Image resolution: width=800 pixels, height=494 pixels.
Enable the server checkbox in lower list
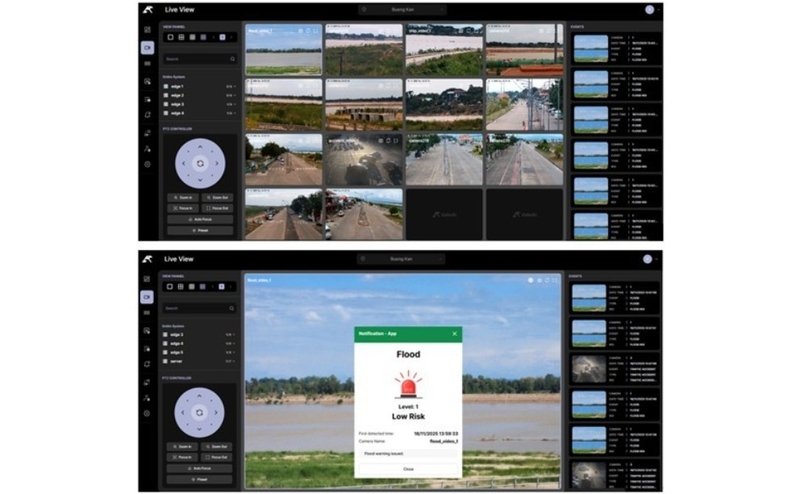click(167, 361)
